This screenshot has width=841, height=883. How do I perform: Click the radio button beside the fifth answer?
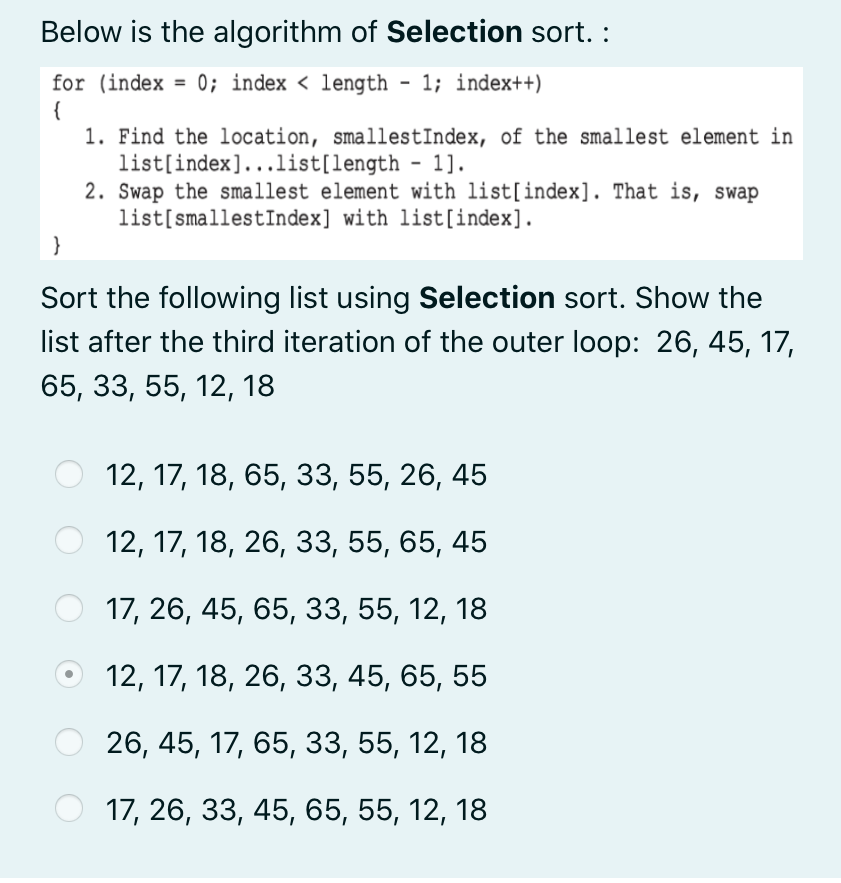(68, 741)
